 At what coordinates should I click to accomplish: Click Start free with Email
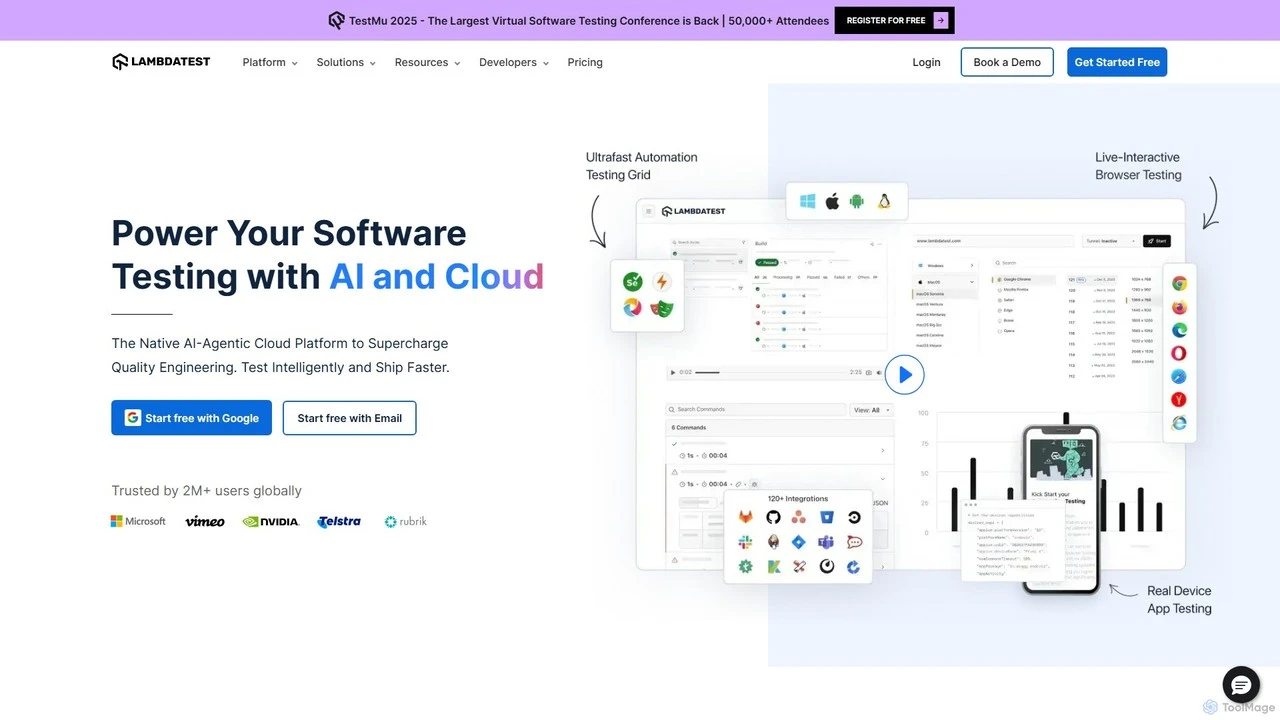(x=349, y=418)
